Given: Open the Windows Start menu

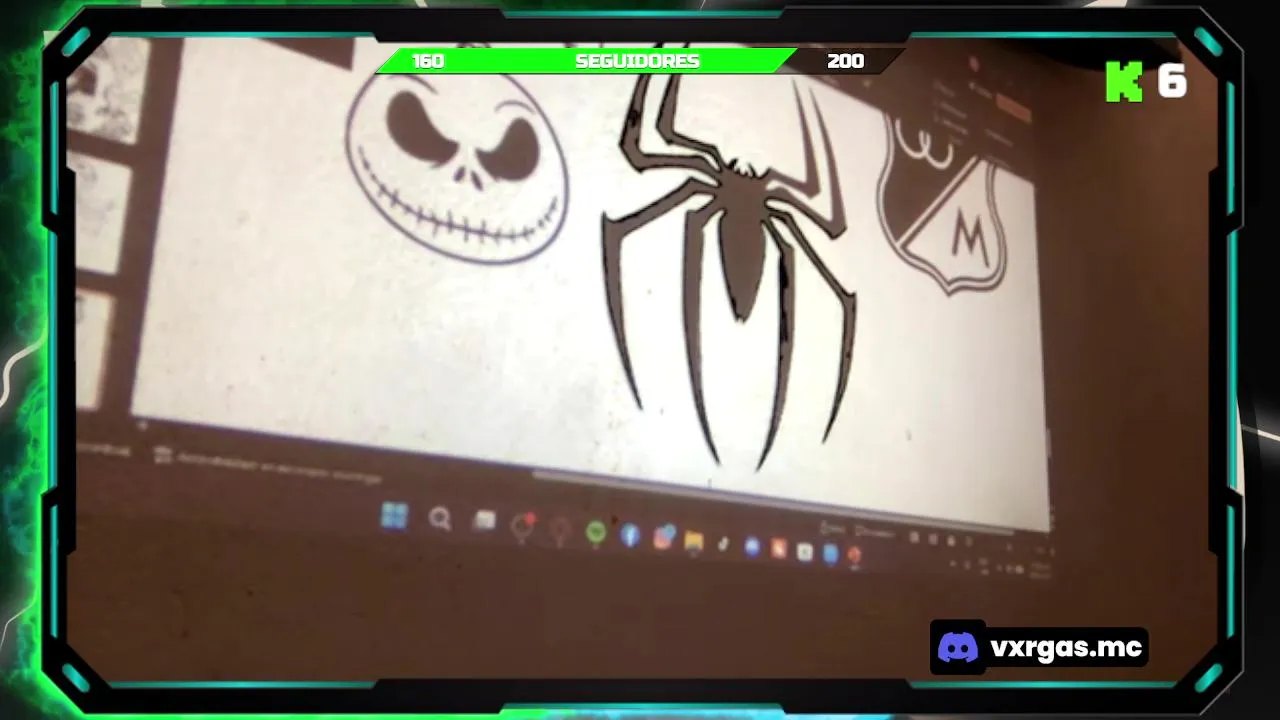Looking at the screenshot, I should (x=394, y=516).
